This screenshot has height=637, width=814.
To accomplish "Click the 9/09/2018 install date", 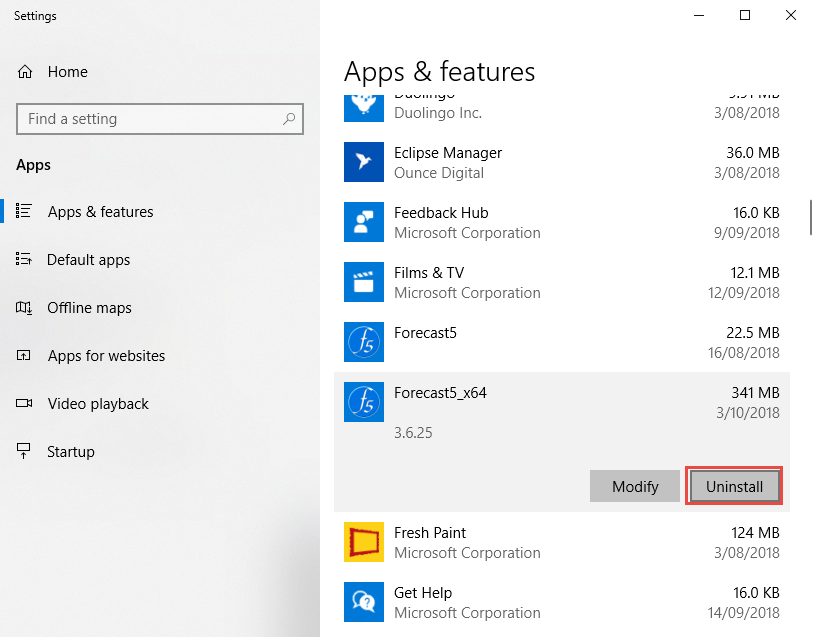I will pos(747,233).
